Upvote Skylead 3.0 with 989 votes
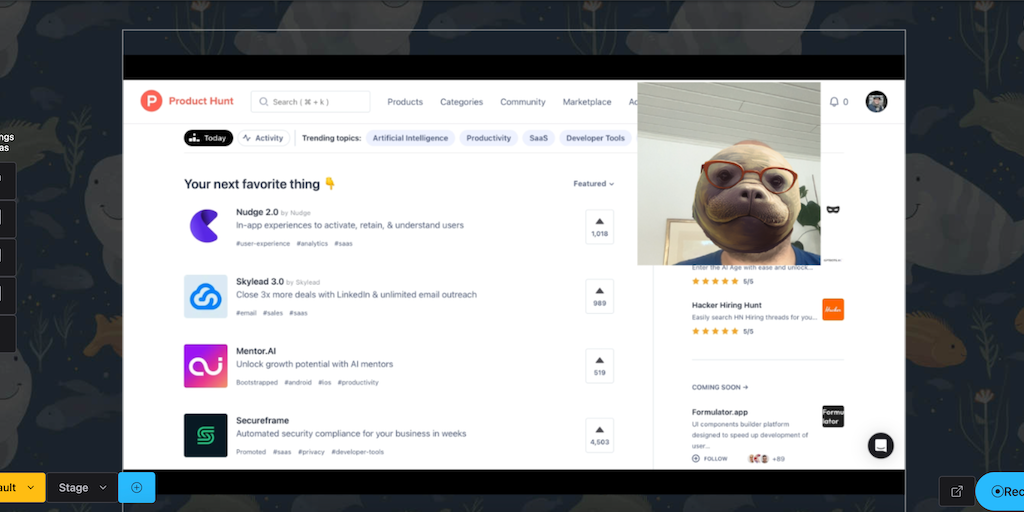The image size is (1024, 512). 600,296
